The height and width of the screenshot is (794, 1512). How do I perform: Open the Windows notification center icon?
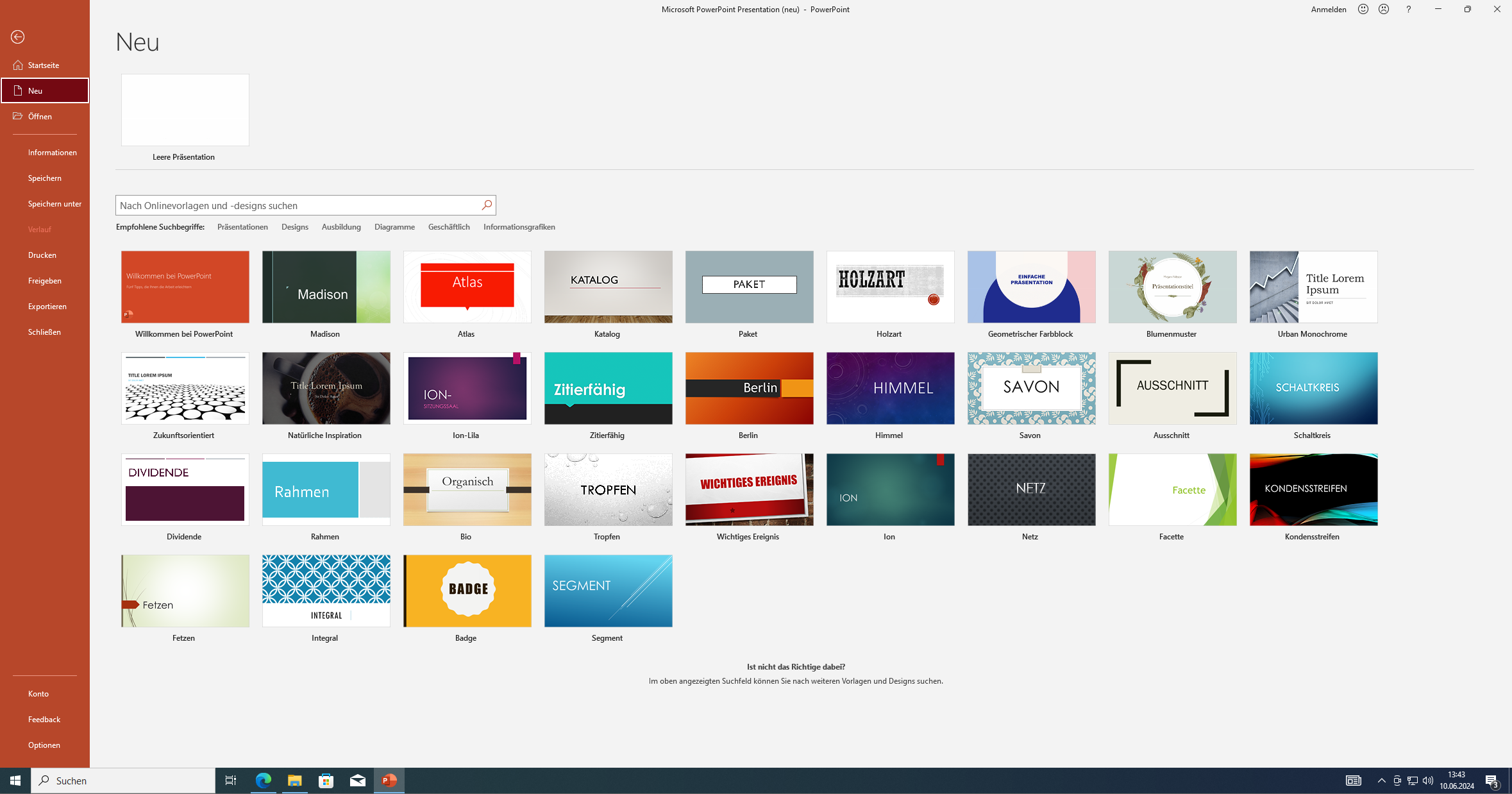click(x=1492, y=781)
